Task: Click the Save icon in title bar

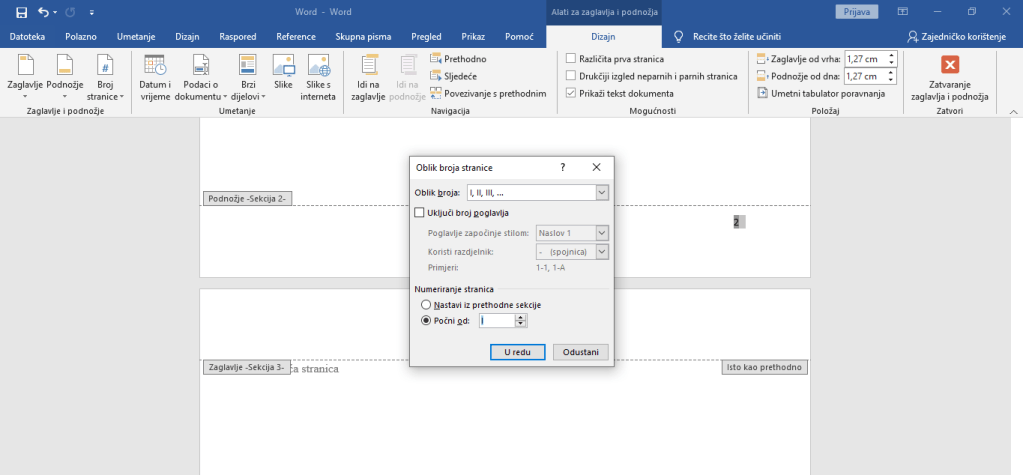Action: [x=19, y=12]
